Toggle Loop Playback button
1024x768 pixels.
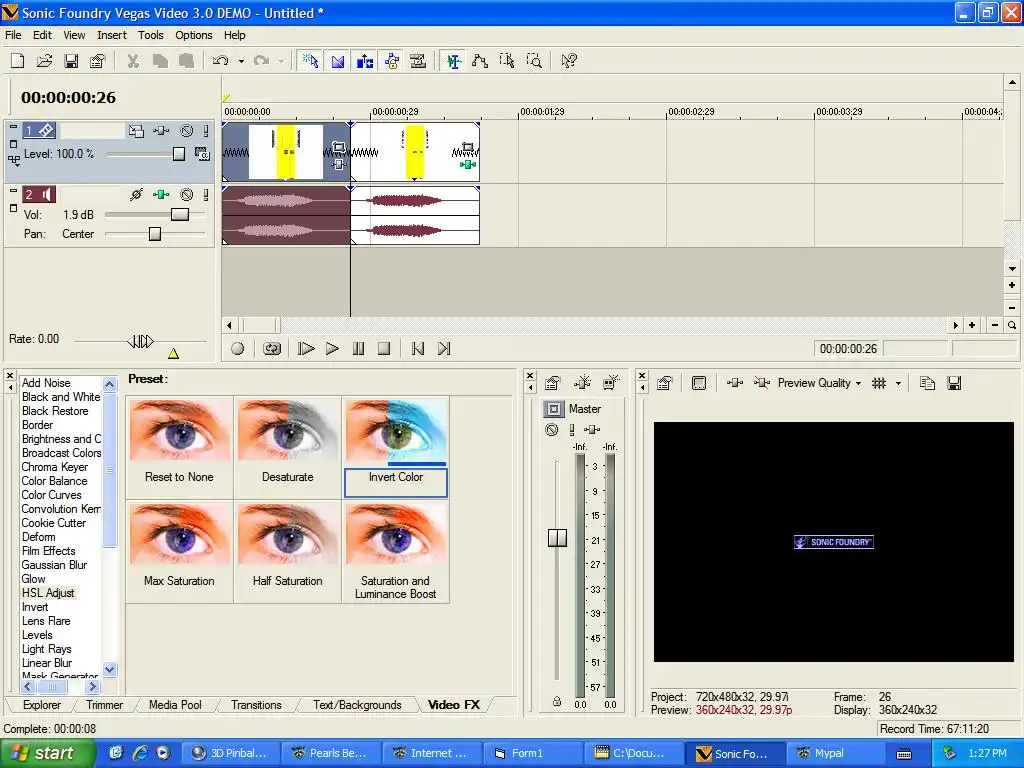(272, 349)
